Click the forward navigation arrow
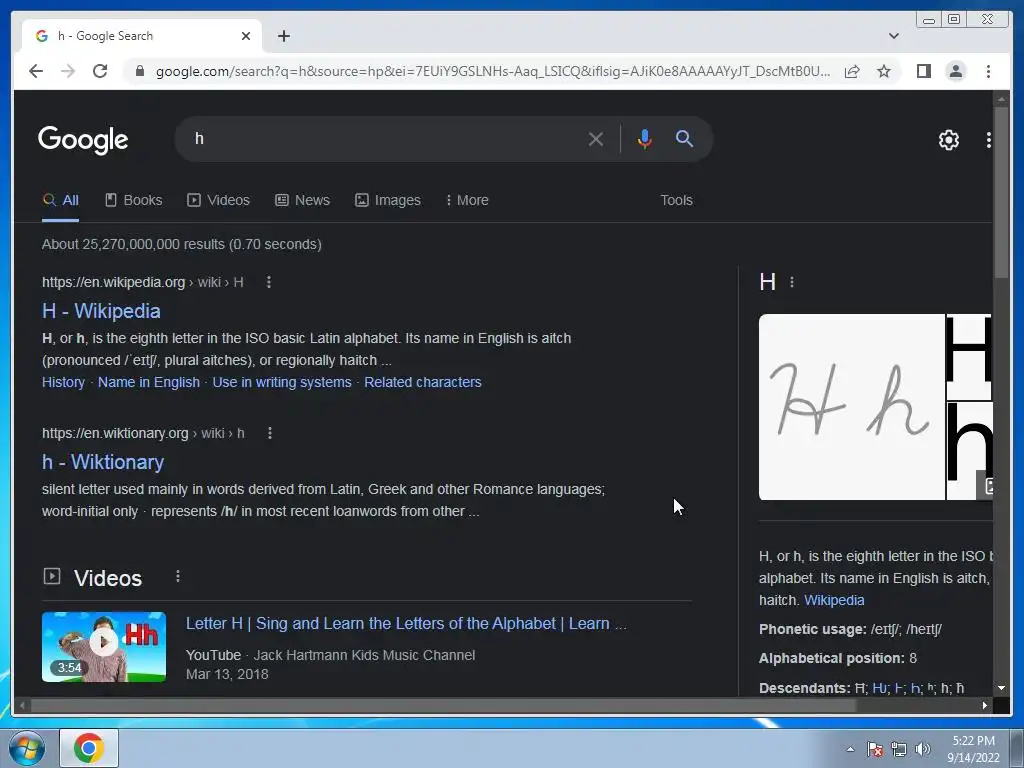The width and height of the screenshot is (1024, 768). (68, 71)
